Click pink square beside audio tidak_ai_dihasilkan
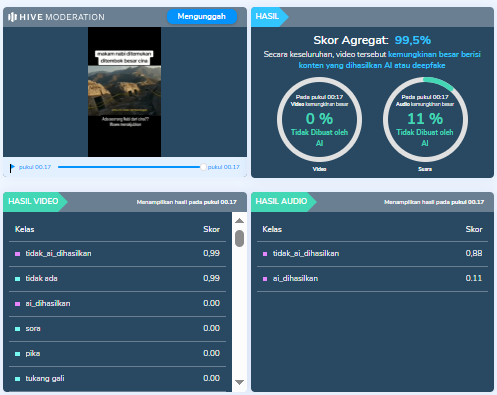Screen dimensions: 497x395 (x=265, y=254)
